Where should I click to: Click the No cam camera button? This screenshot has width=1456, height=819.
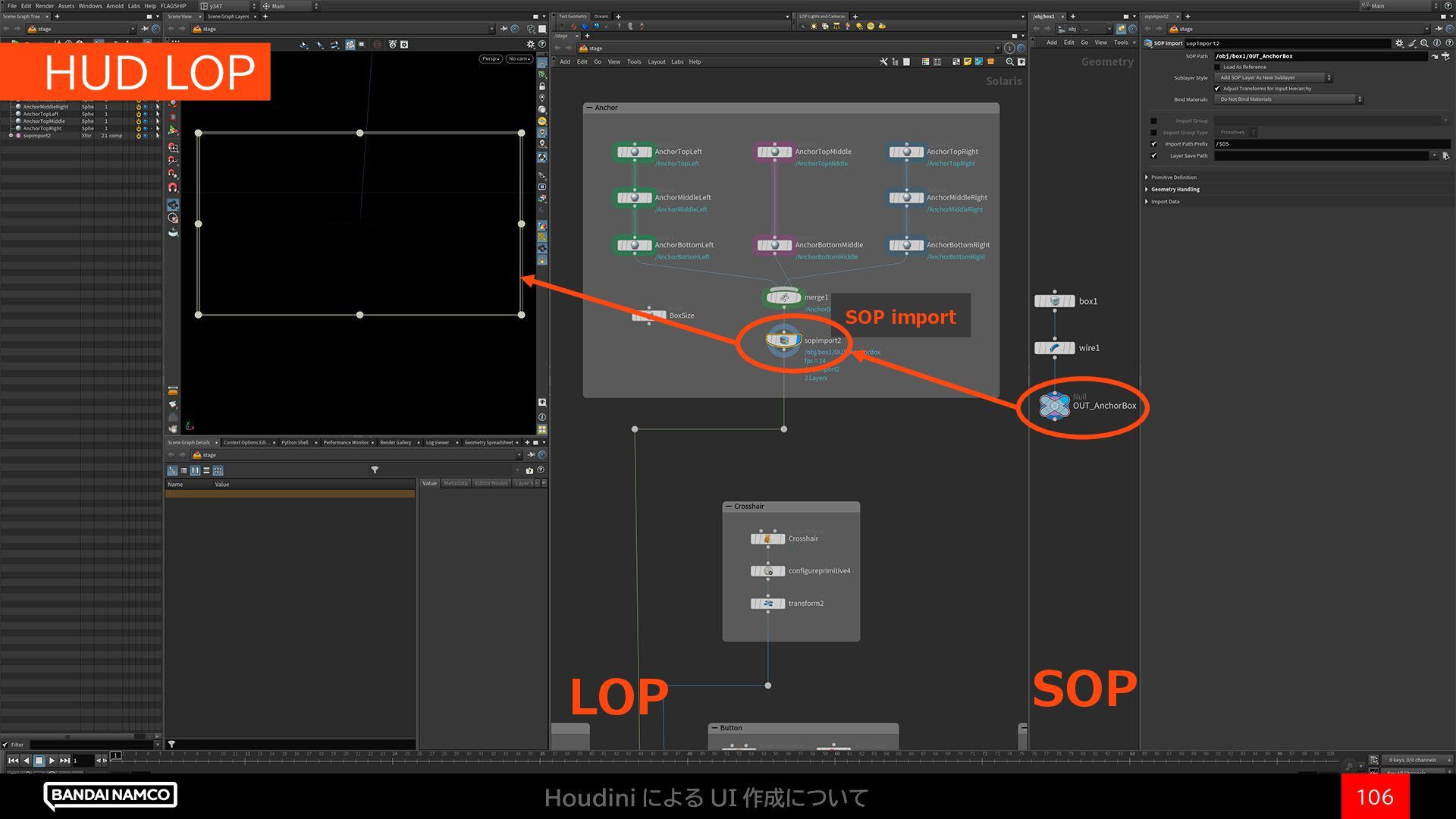point(519,58)
